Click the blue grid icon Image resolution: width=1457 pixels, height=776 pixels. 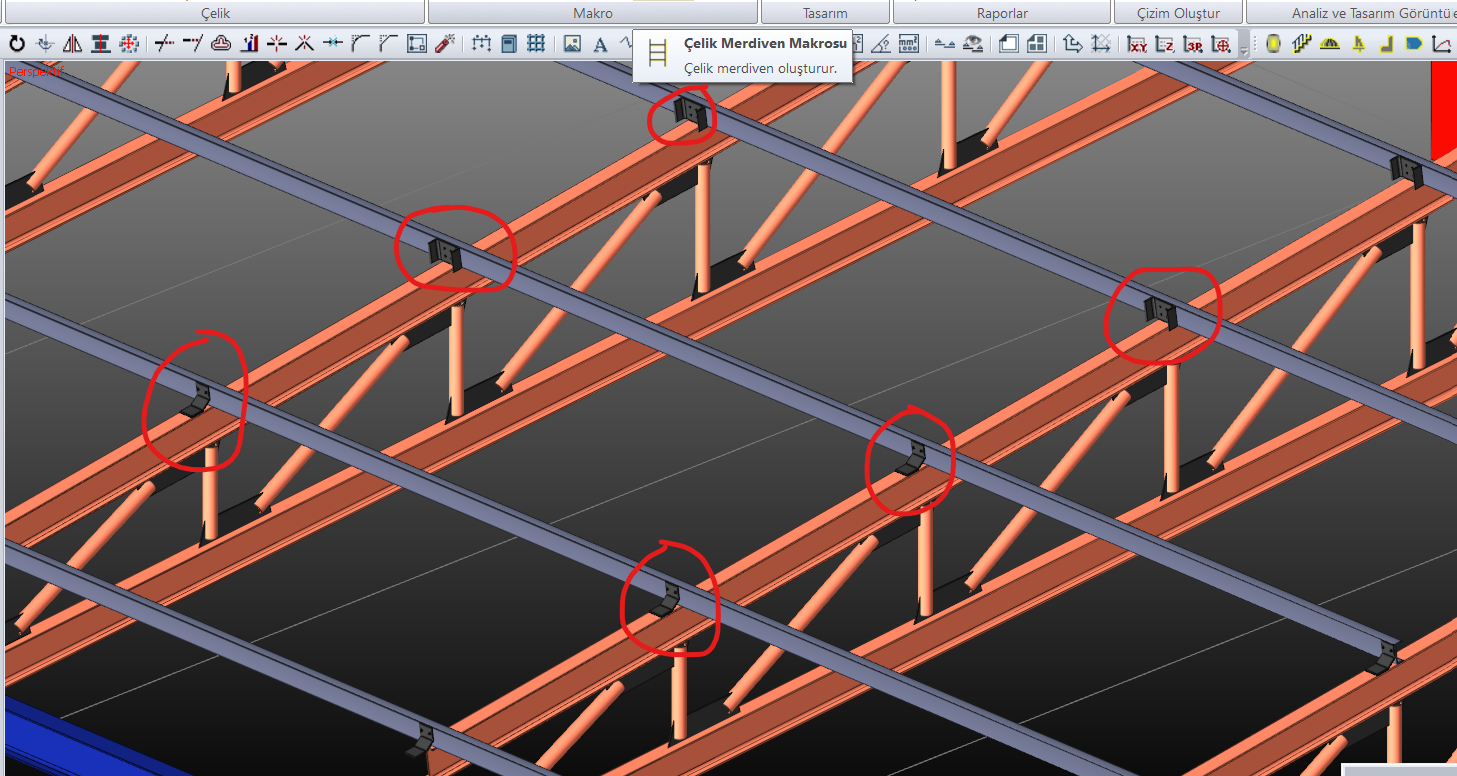537,44
